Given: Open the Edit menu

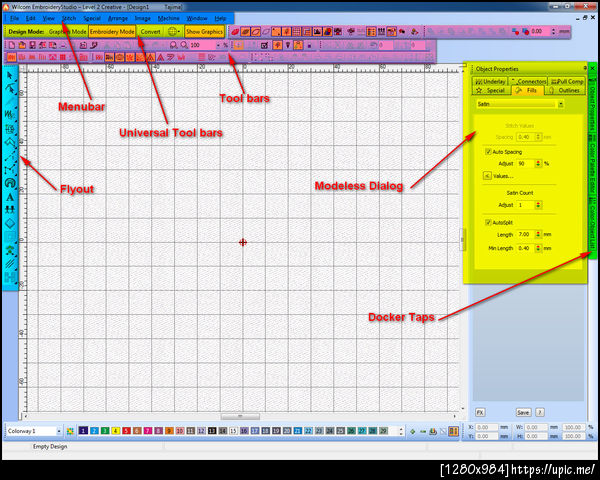Looking at the screenshot, I should pyautogui.click(x=30, y=18).
